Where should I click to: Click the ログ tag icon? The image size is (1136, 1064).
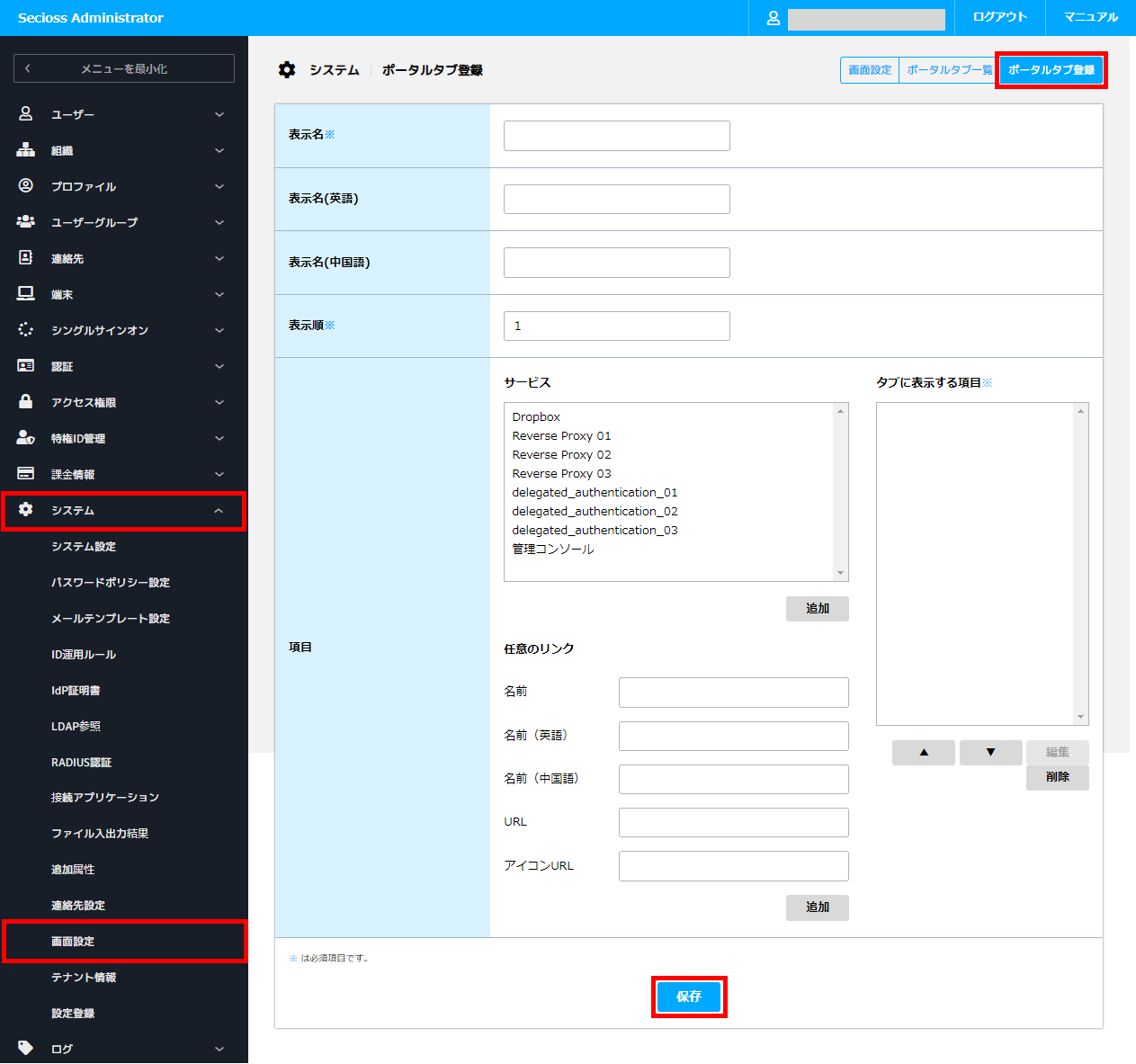(25, 1049)
